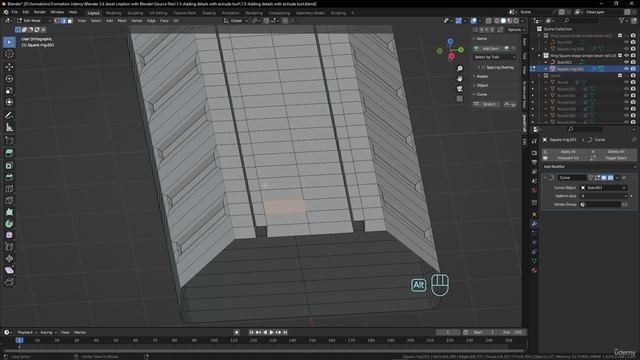
Task: Select the Loop Cut tool
Action: [x=9, y=189]
